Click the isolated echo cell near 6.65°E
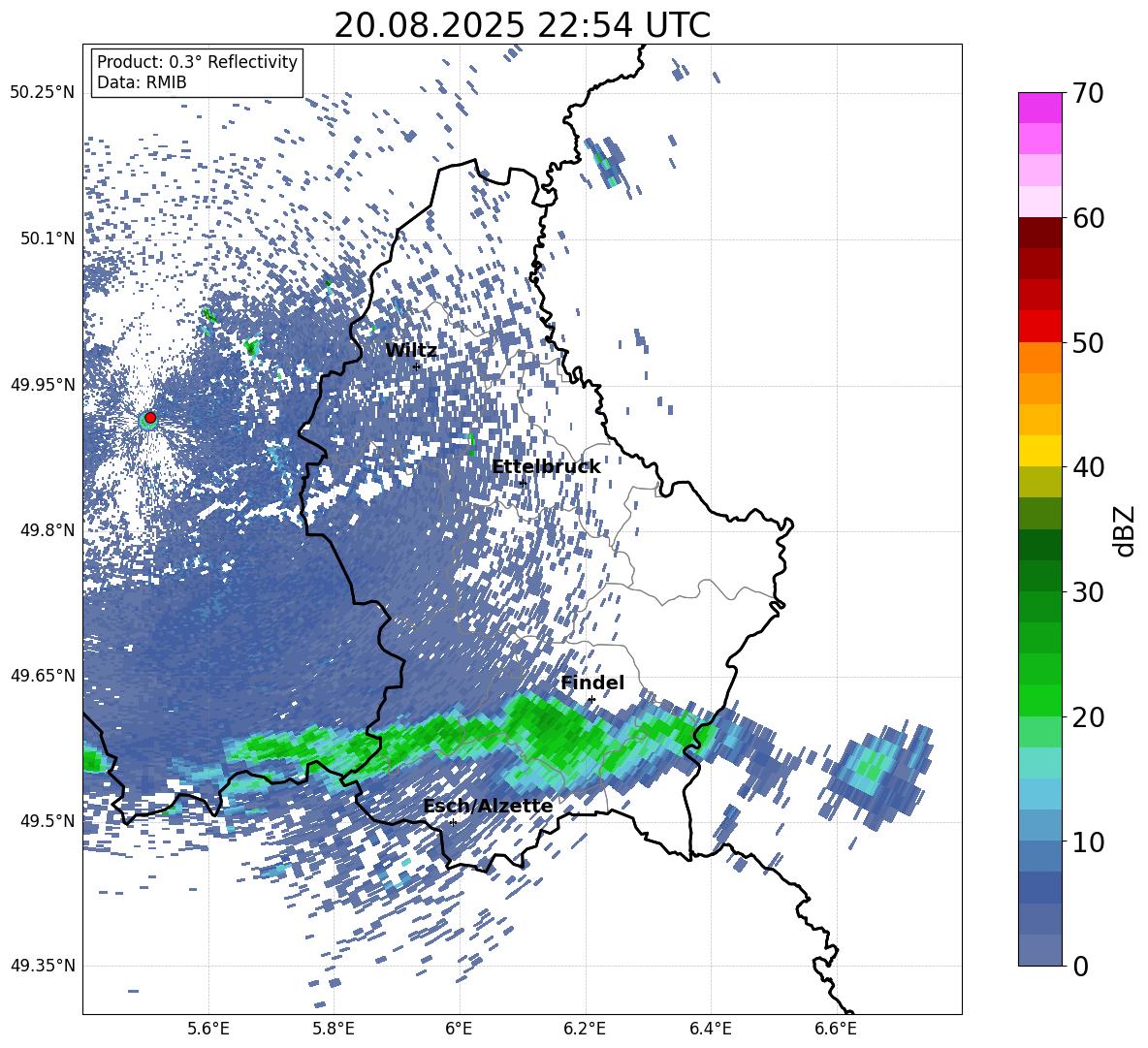Image resolution: width=1148 pixels, height=1048 pixels. 877,776
